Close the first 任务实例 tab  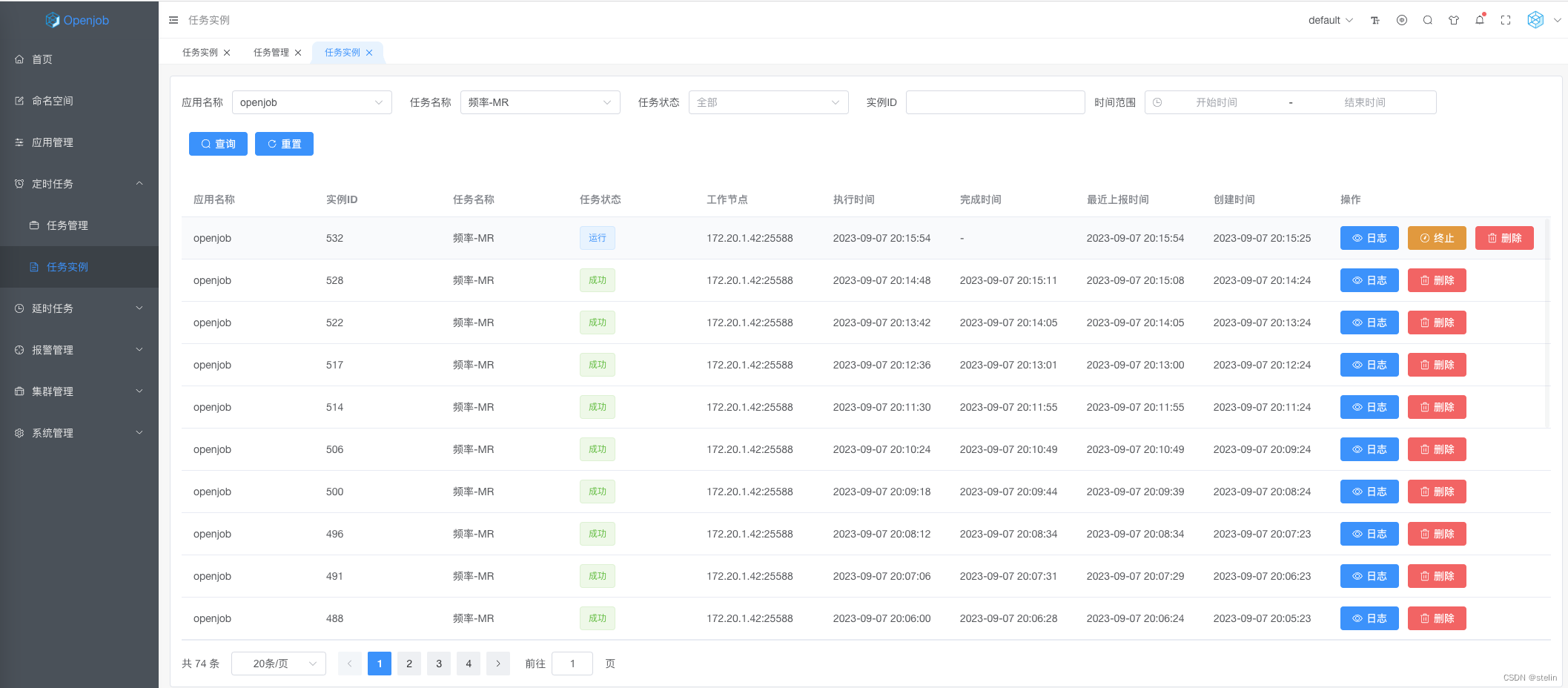(227, 53)
